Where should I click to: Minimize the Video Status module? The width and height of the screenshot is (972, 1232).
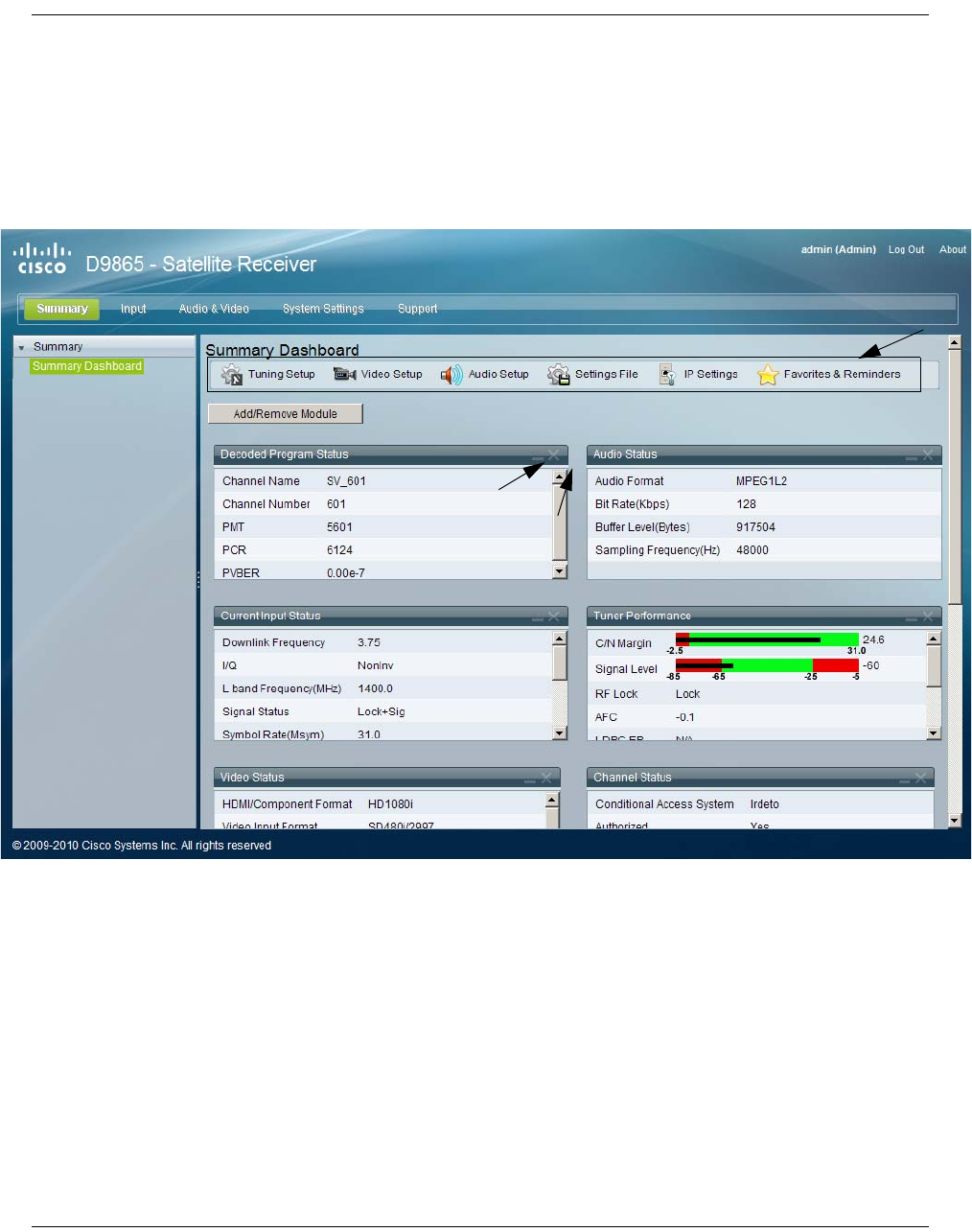530,779
